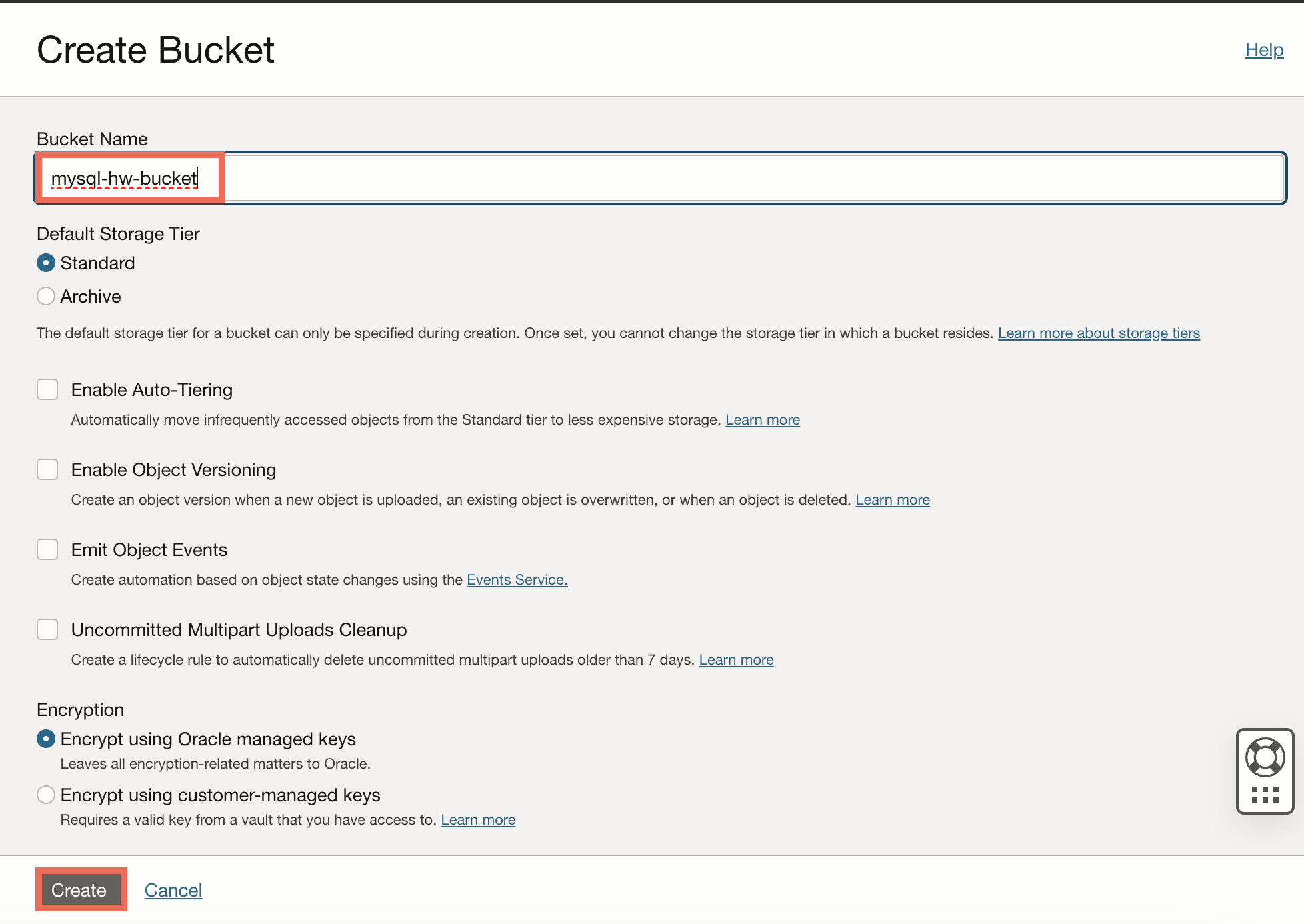Click the Bucket Name input field
1304x924 pixels.
659,177
